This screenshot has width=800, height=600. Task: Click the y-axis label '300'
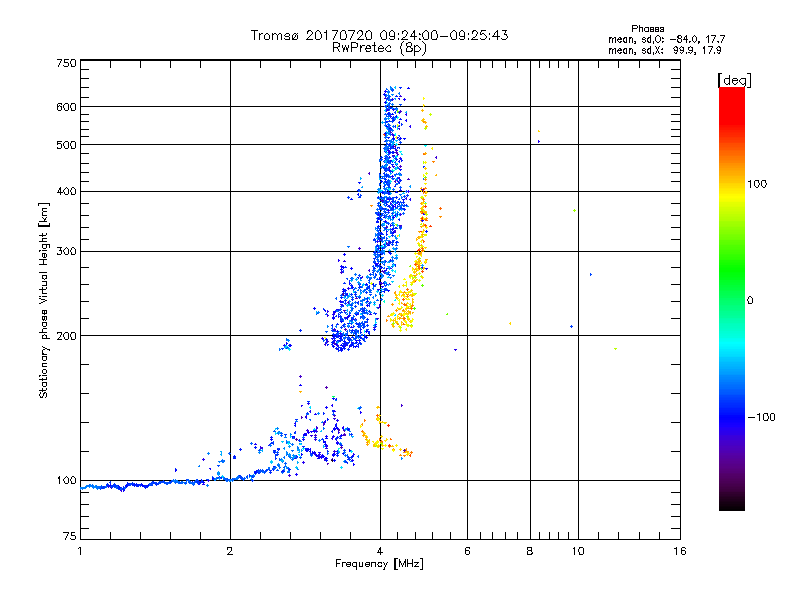point(66,252)
